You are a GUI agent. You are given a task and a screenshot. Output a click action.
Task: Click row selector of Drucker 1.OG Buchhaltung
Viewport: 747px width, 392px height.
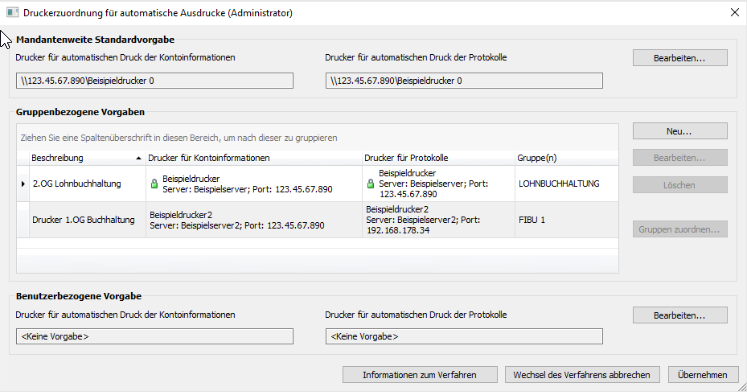tap(23, 220)
